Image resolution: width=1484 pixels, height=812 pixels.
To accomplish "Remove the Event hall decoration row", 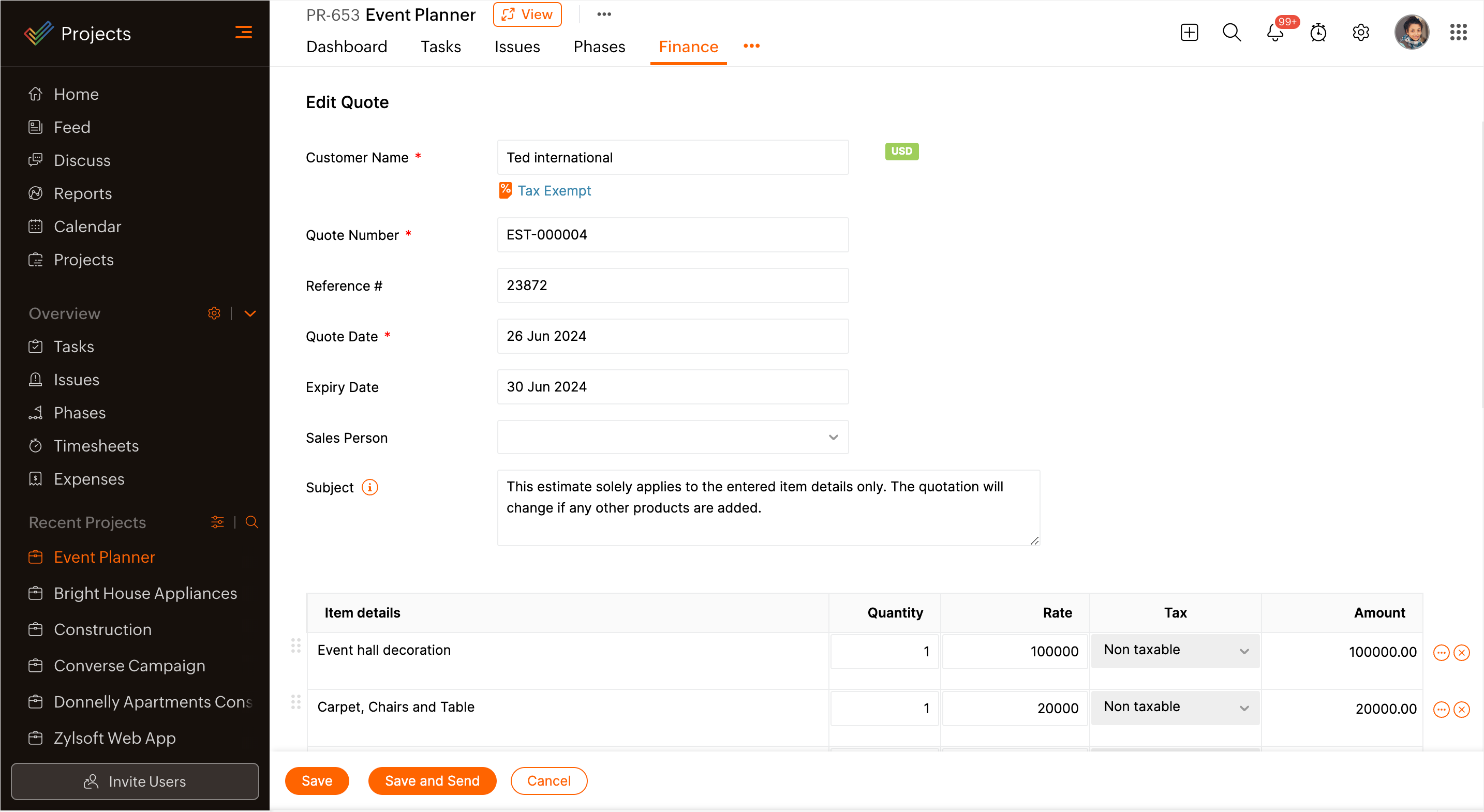I will pyautogui.click(x=1462, y=653).
